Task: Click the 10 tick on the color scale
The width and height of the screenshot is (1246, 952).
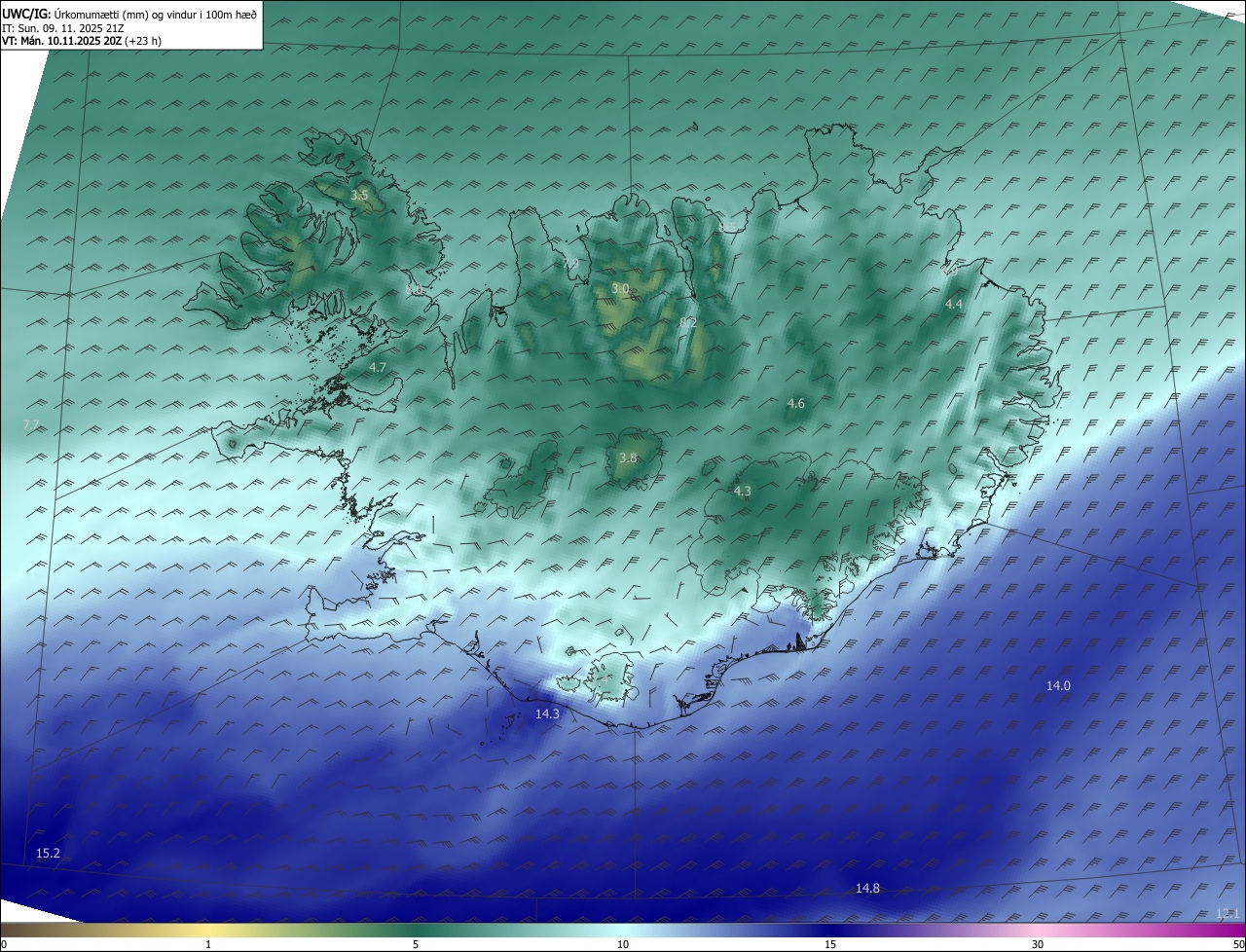Action: tap(623, 945)
